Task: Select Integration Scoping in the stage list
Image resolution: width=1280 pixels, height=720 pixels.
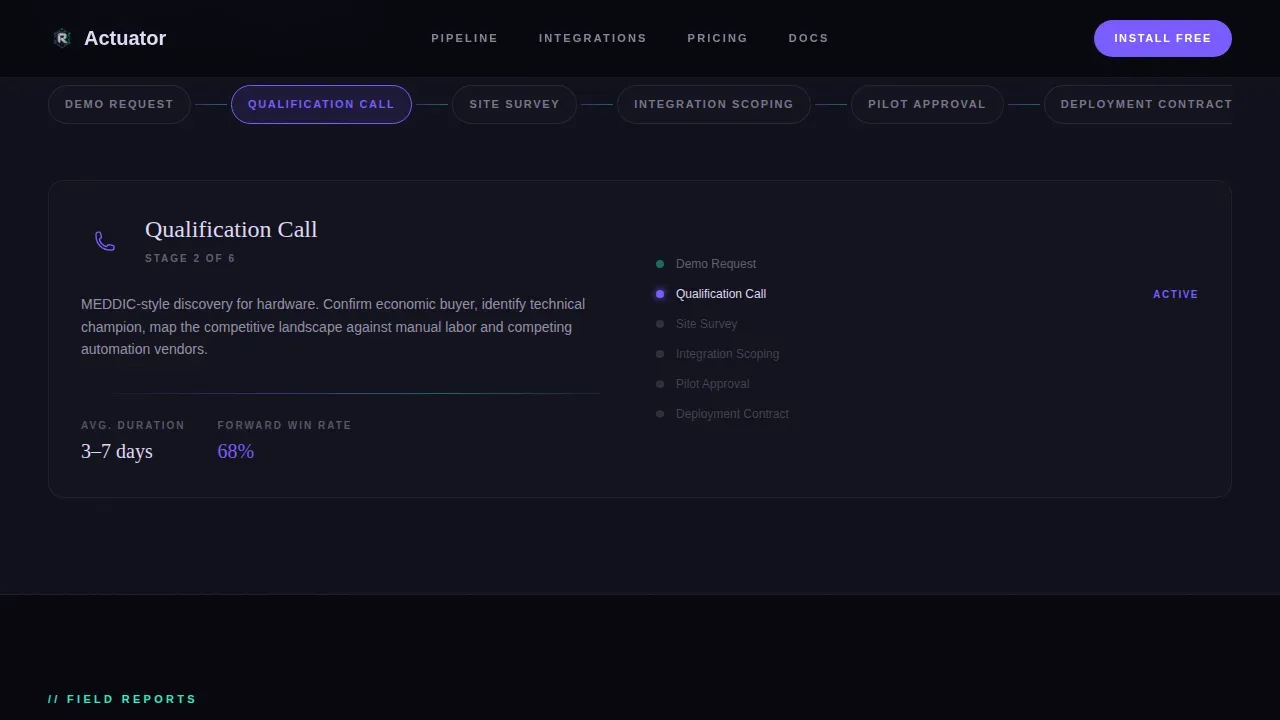Action: (x=727, y=354)
